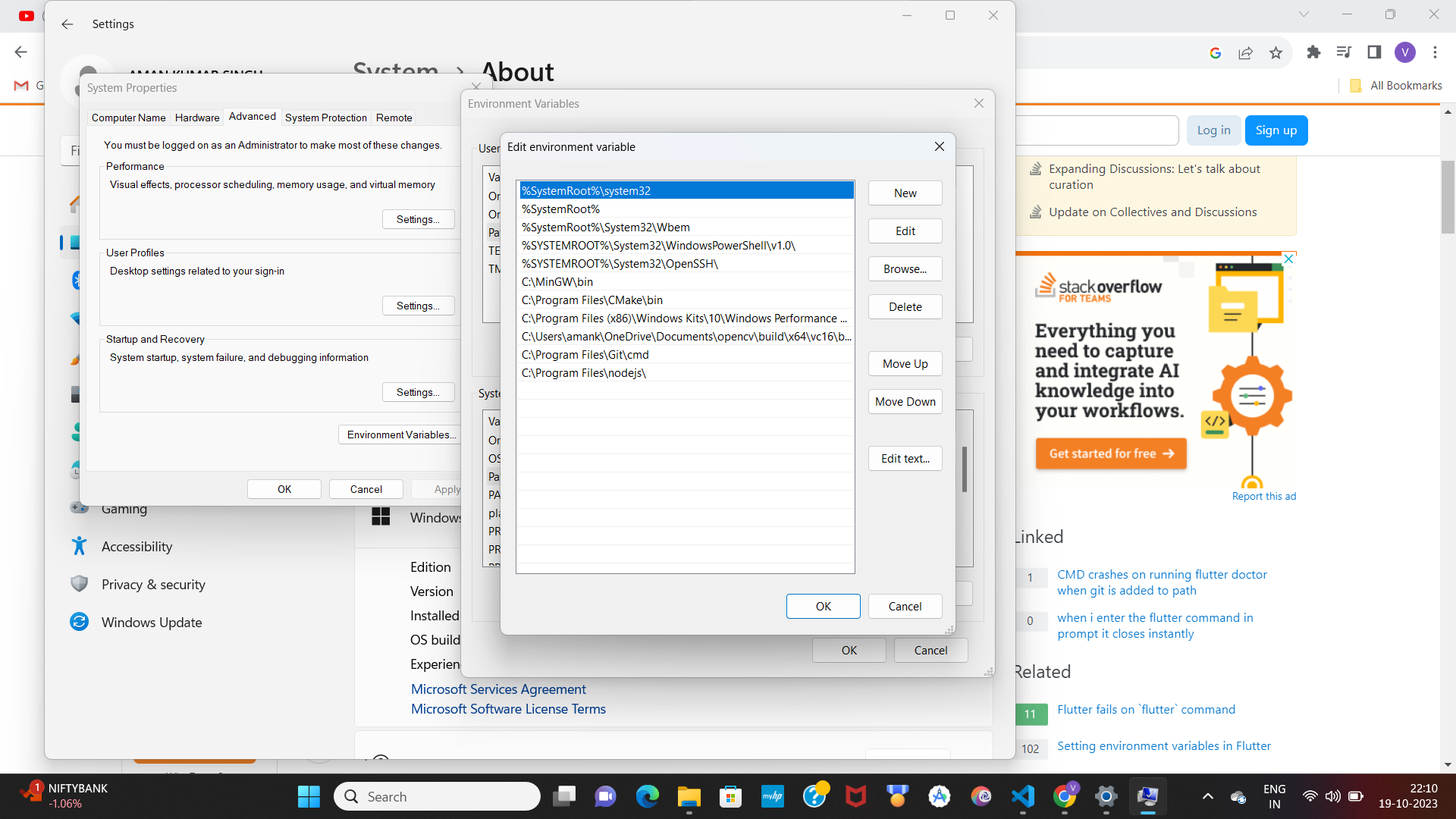Click the taskbar Search field
Image resolution: width=1456 pixels, height=819 pixels.
click(437, 796)
